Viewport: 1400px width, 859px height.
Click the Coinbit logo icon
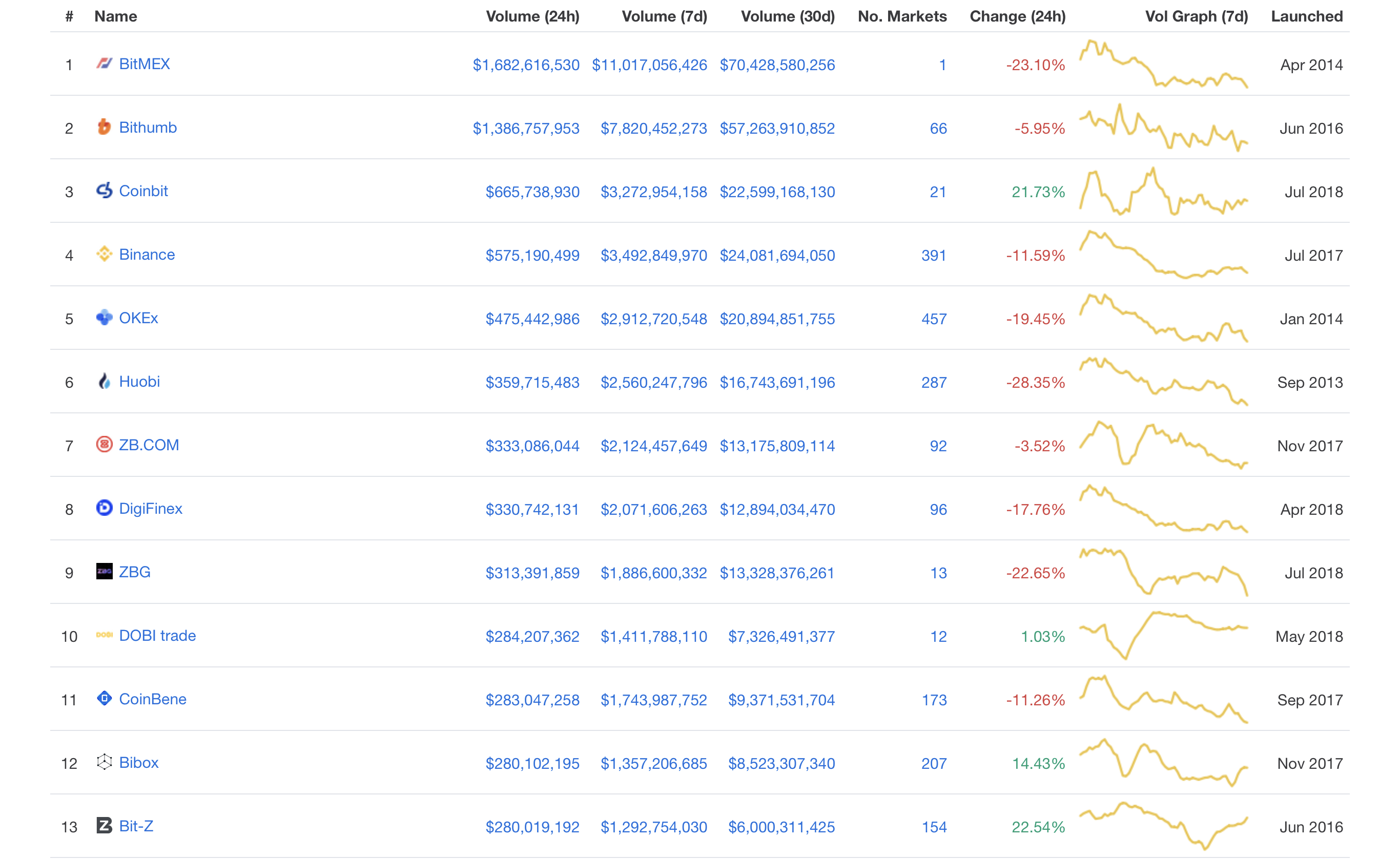pyautogui.click(x=104, y=191)
